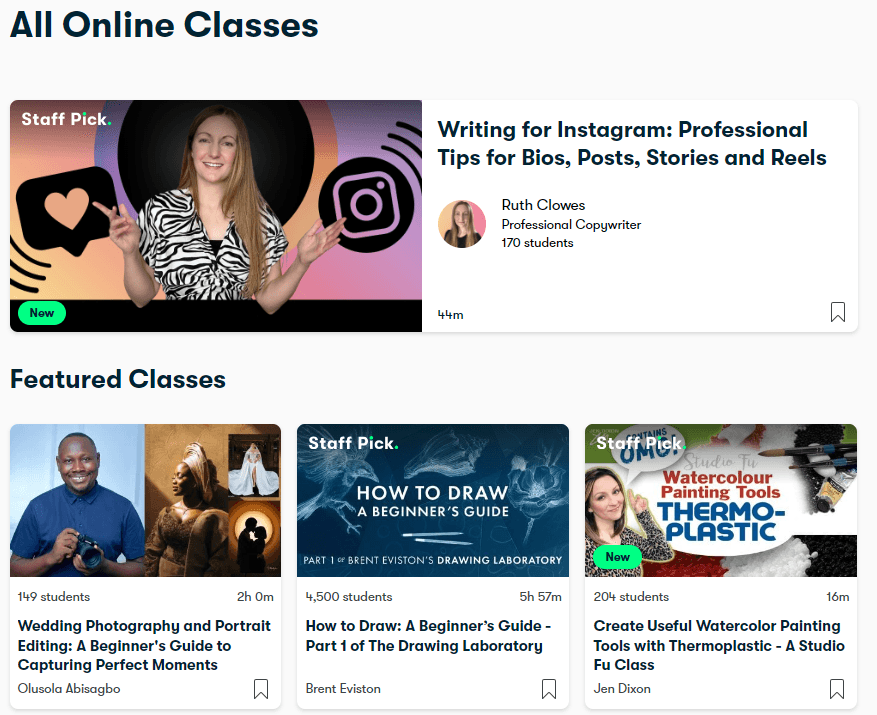877x715 pixels.
Task: Click the Professional Copywriter text
Action: [571, 224]
